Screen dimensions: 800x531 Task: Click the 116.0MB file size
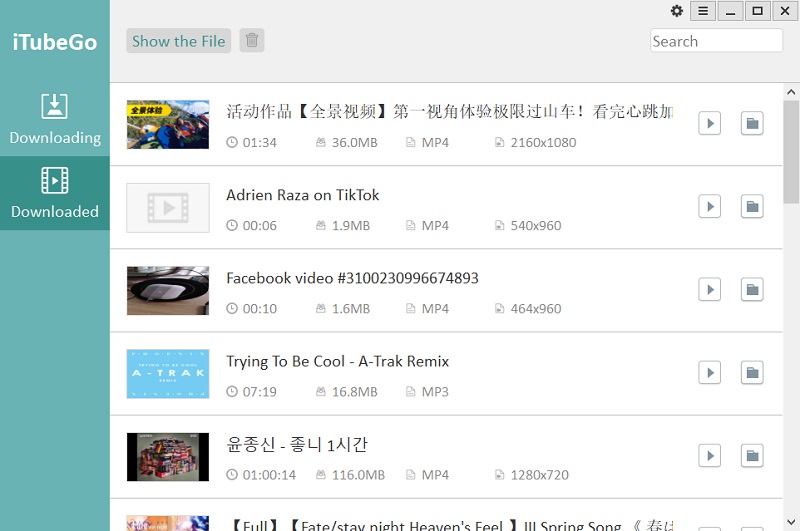358,475
